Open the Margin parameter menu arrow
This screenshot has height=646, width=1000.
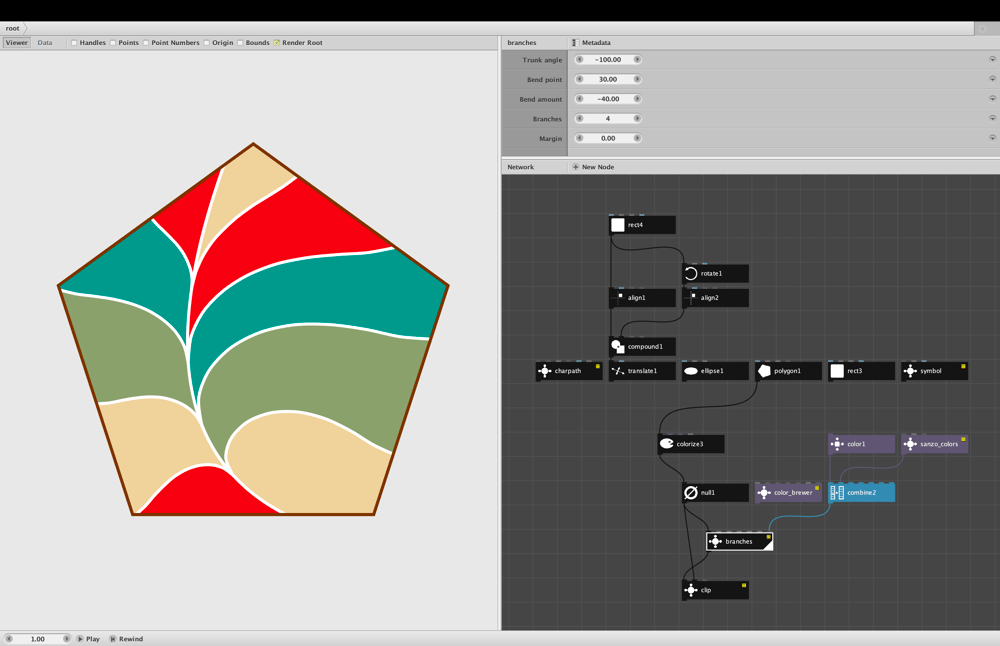coord(992,138)
